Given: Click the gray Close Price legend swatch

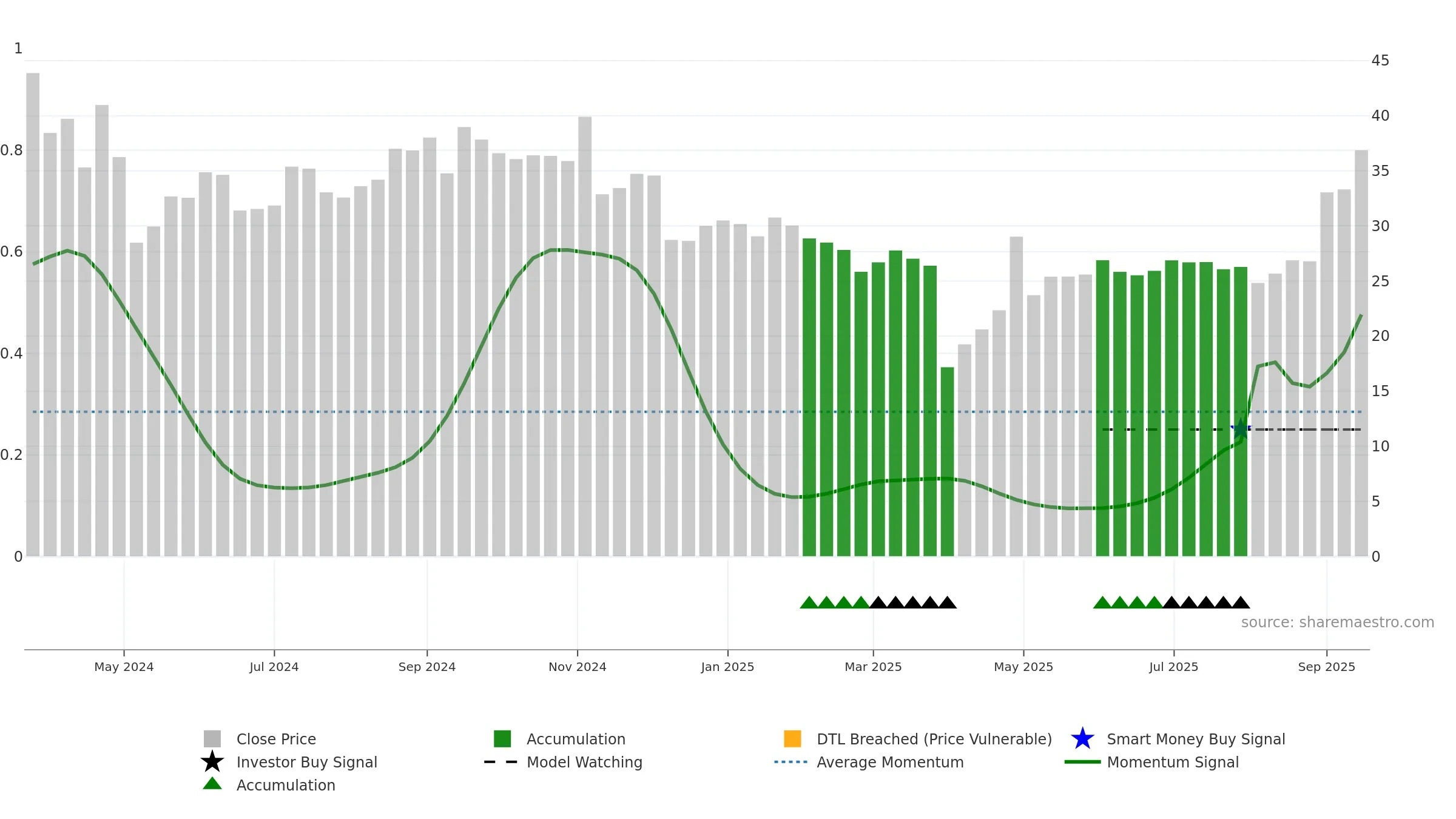Looking at the screenshot, I should (212, 738).
